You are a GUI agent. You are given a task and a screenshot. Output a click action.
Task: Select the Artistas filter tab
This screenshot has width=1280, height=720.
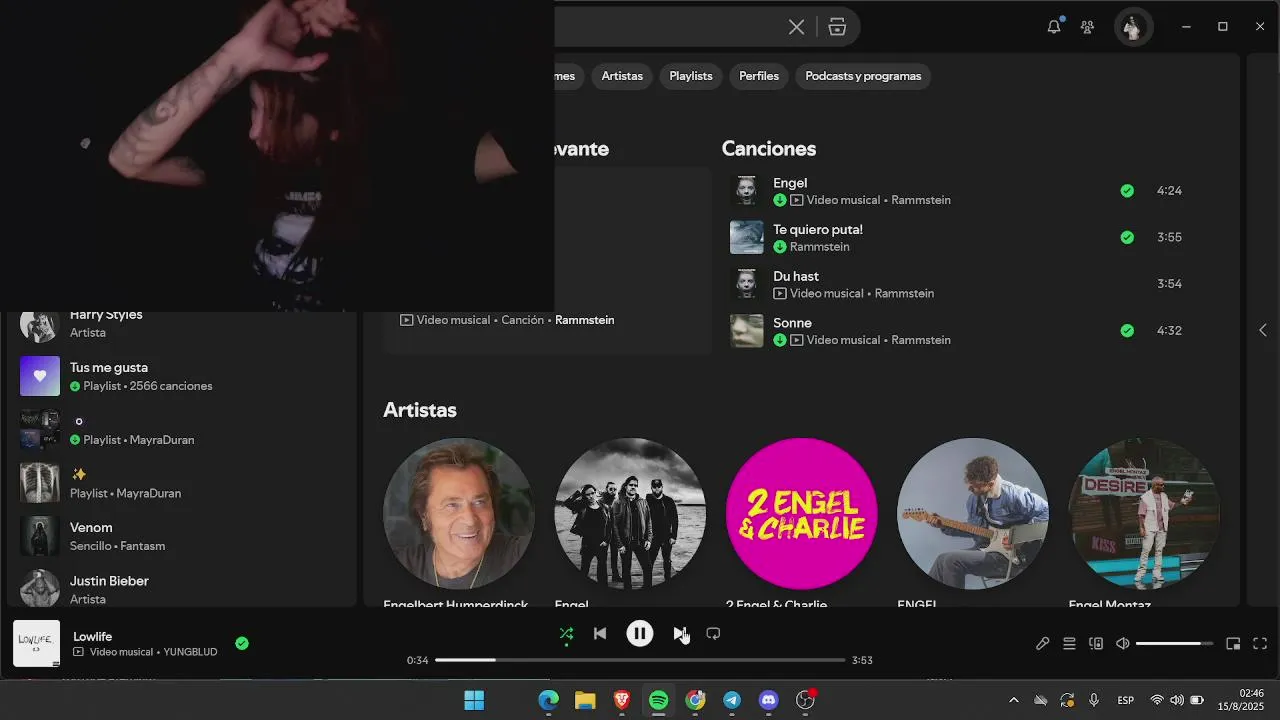[x=622, y=76]
